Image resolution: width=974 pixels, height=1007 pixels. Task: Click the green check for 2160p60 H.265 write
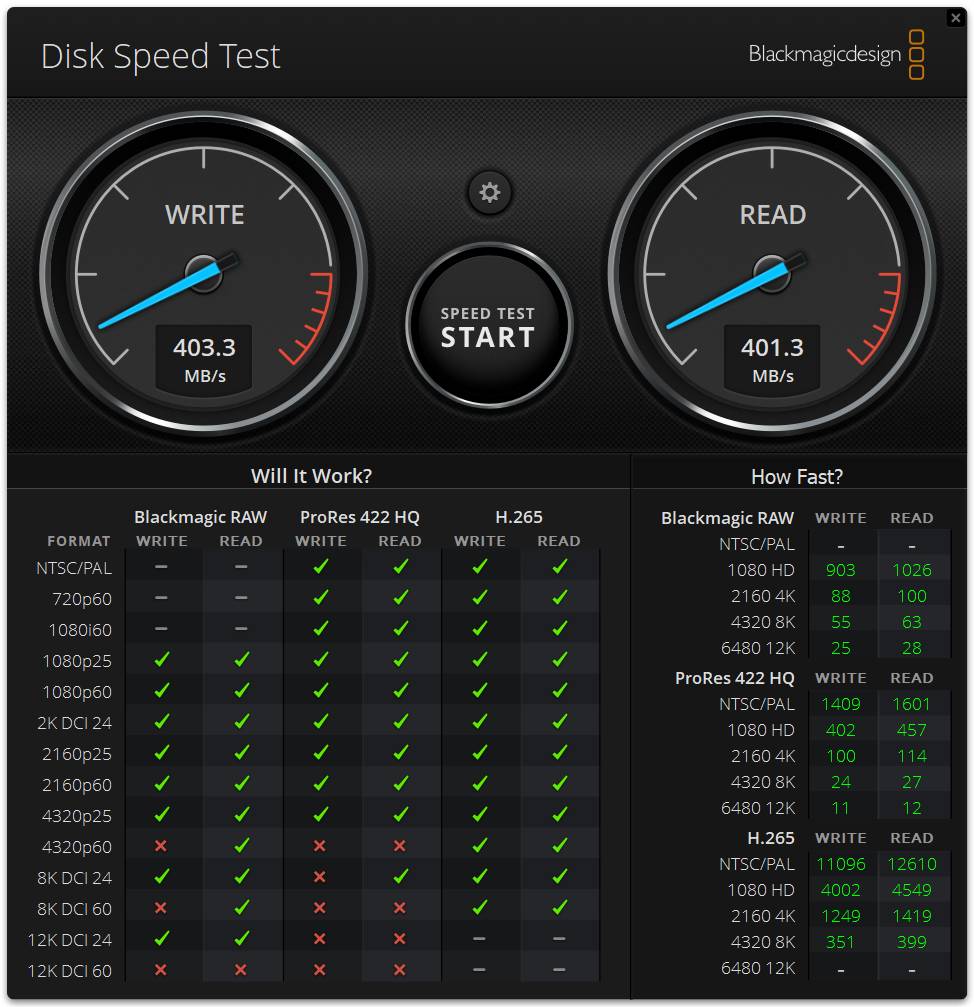coord(480,784)
